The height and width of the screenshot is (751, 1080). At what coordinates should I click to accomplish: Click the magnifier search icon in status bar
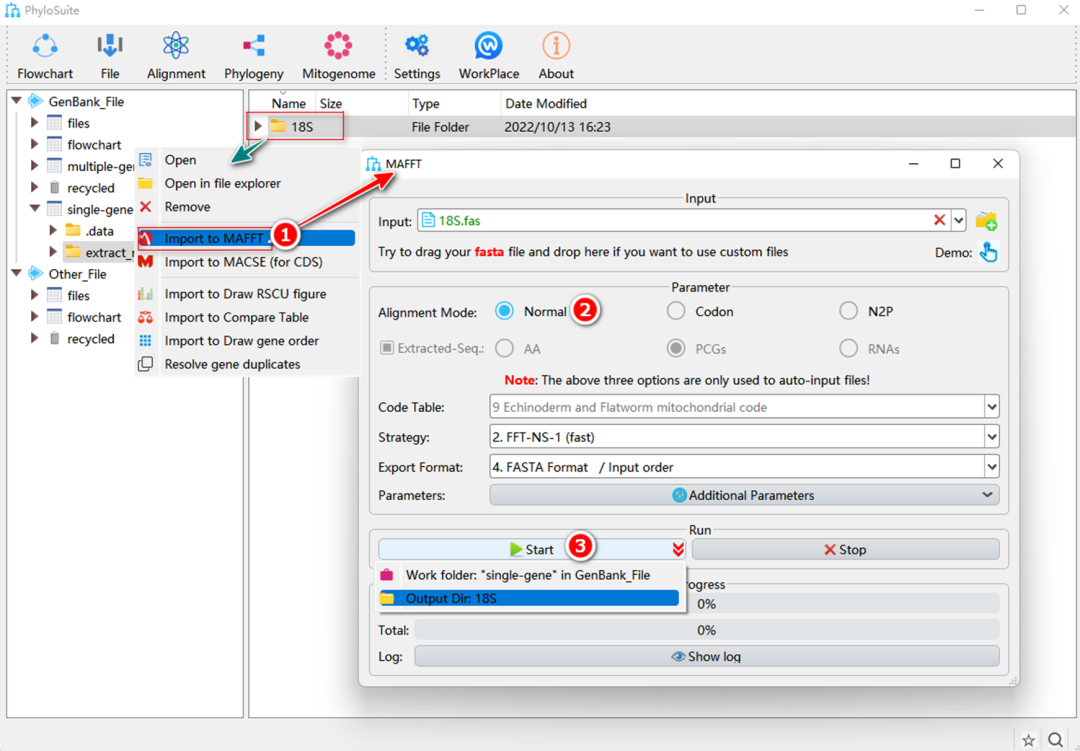tap(1055, 740)
